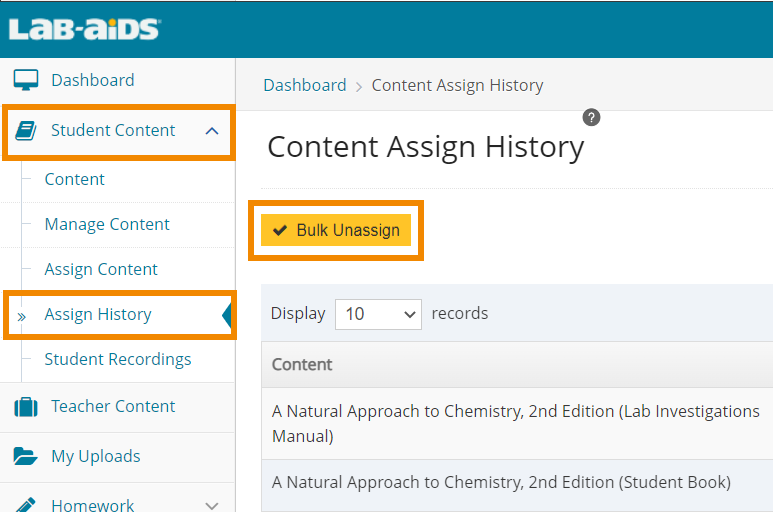This screenshot has width=773, height=512.
Task: Click the Homework pencil icon
Action: tap(26, 504)
